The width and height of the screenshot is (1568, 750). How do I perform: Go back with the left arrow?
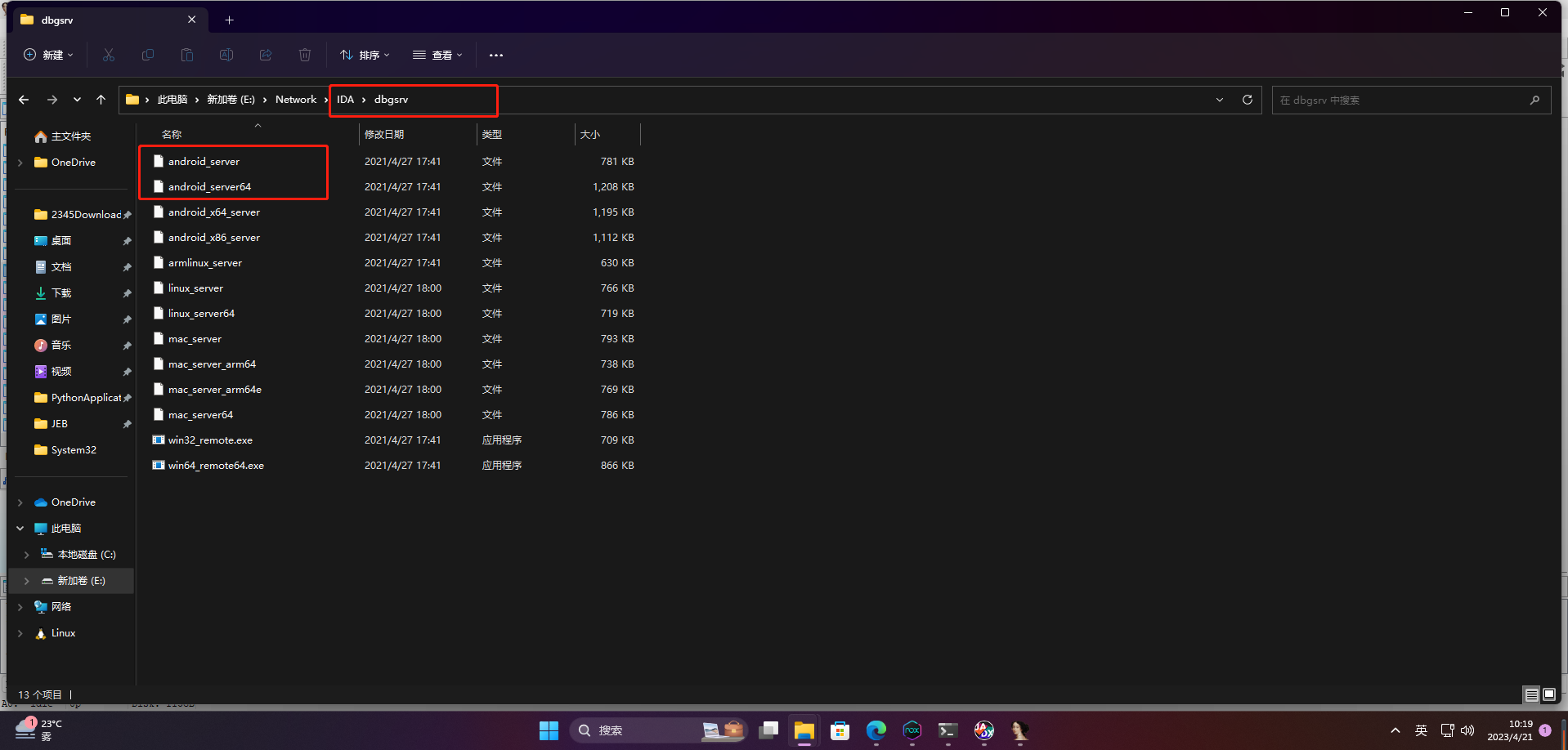[24, 100]
